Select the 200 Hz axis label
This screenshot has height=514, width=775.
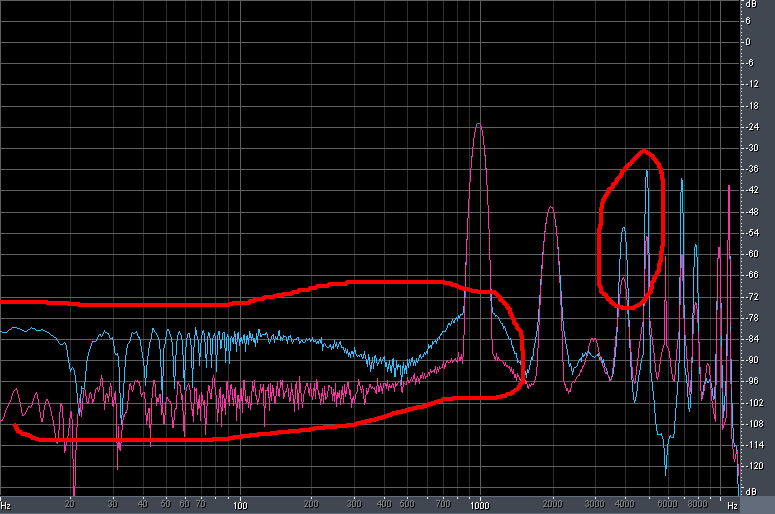[x=311, y=504]
